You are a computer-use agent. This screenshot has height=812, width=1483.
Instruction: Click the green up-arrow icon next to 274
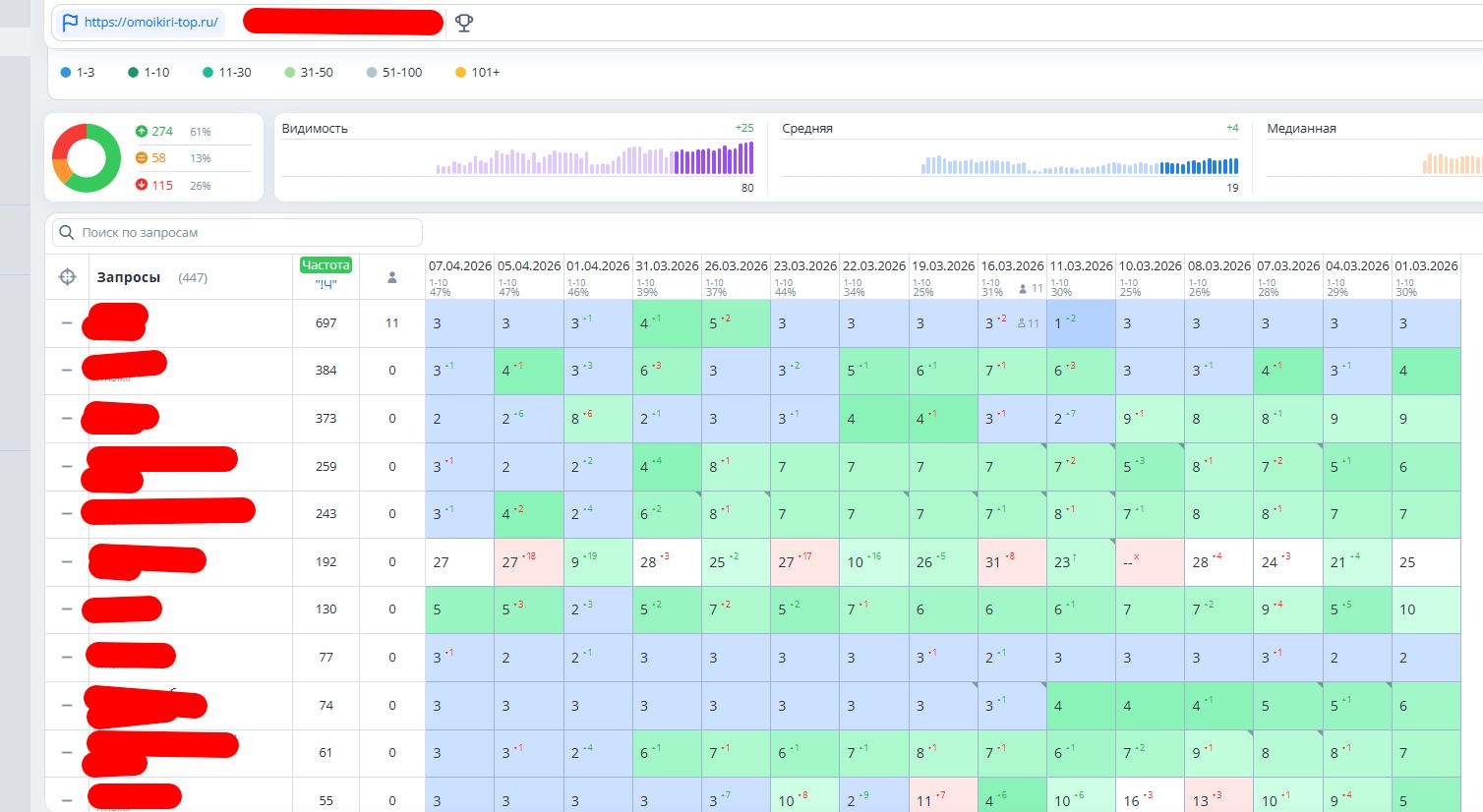click(x=142, y=131)
